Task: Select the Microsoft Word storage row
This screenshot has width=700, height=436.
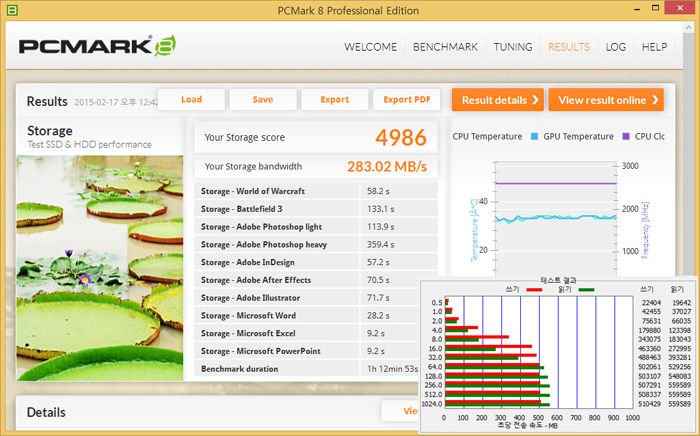Action: tap(308, 316)
